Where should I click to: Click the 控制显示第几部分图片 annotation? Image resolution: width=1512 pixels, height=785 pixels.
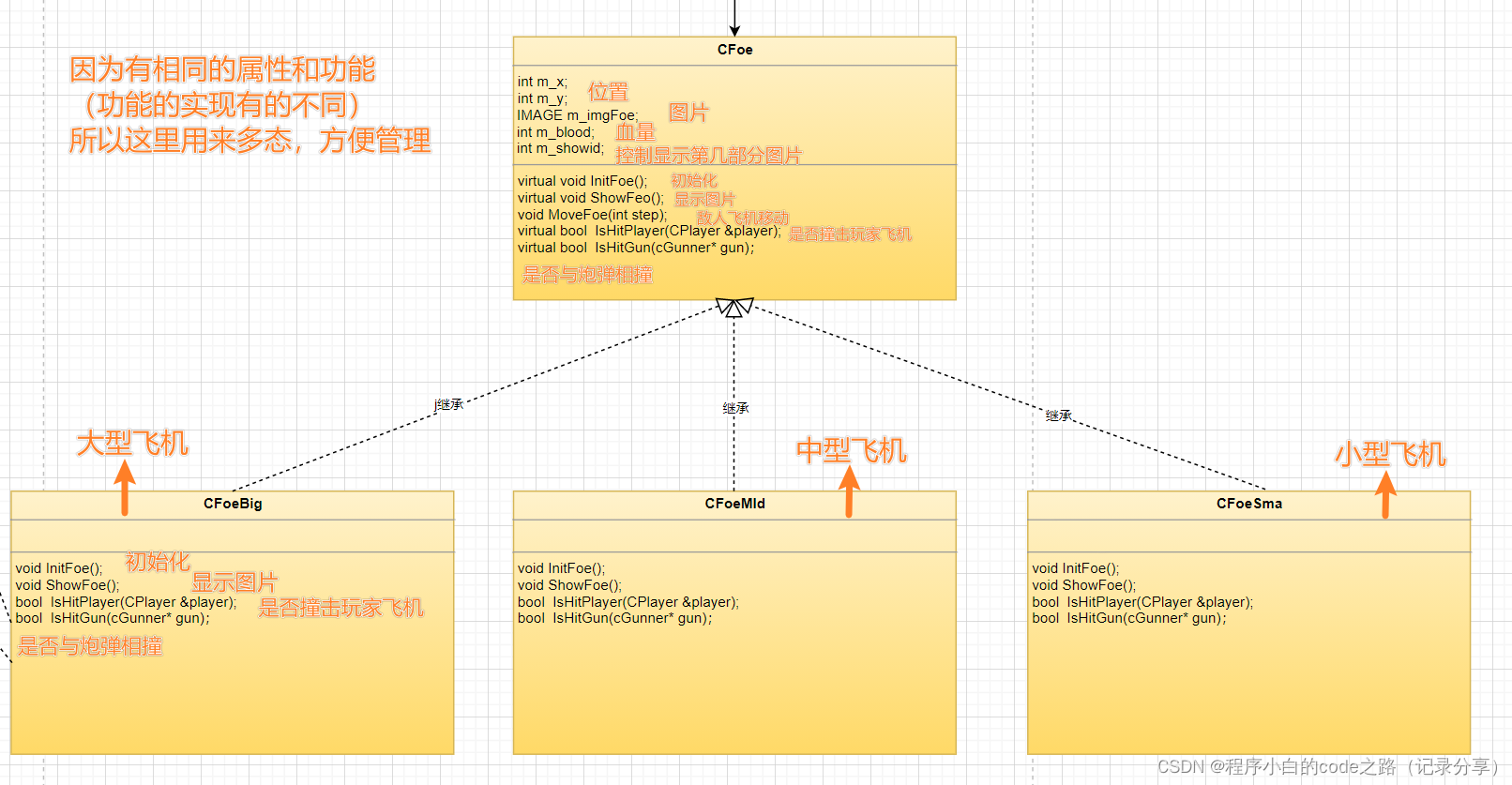tap(708, 156)
